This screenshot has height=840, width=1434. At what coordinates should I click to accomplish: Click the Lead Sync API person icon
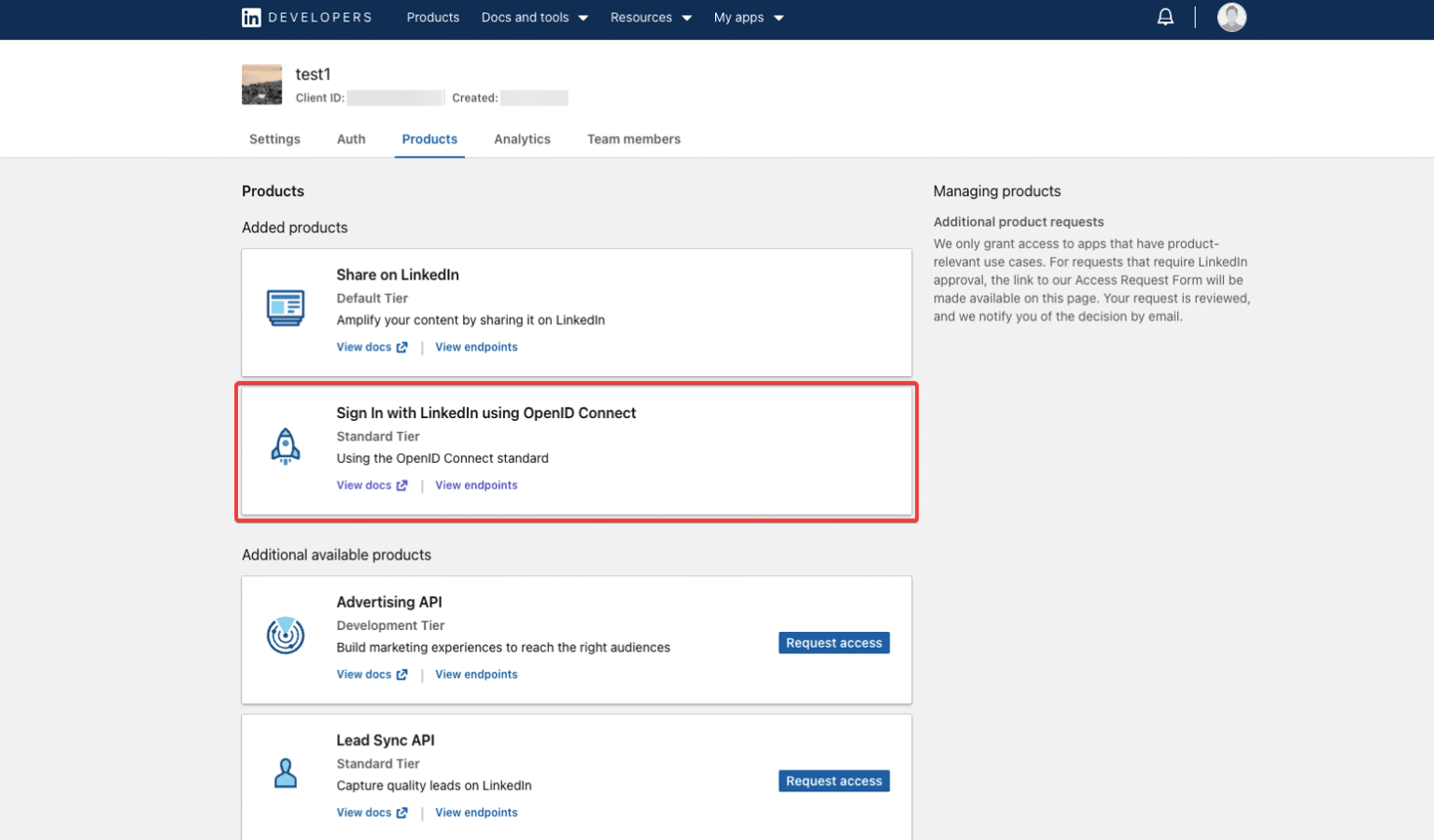[285, 773]
